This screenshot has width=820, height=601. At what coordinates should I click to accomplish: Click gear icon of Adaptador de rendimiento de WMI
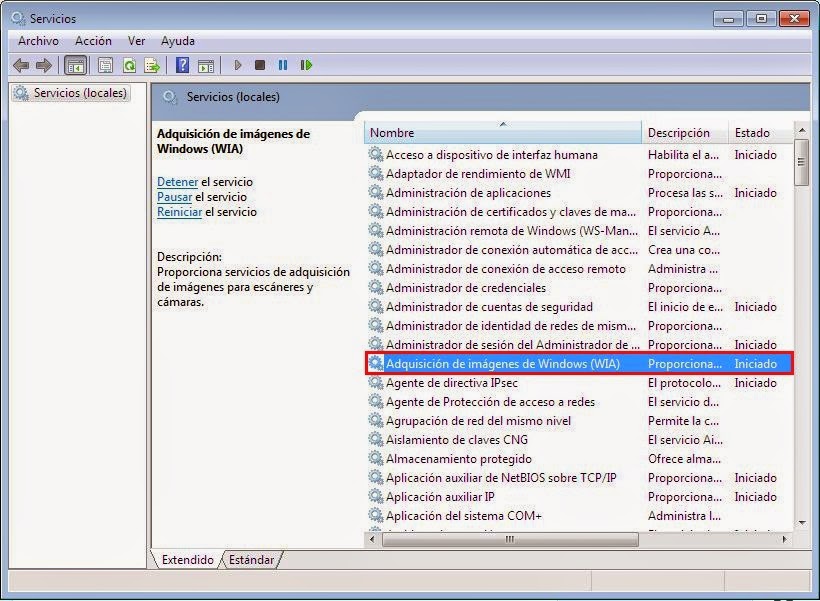[375, 173]
